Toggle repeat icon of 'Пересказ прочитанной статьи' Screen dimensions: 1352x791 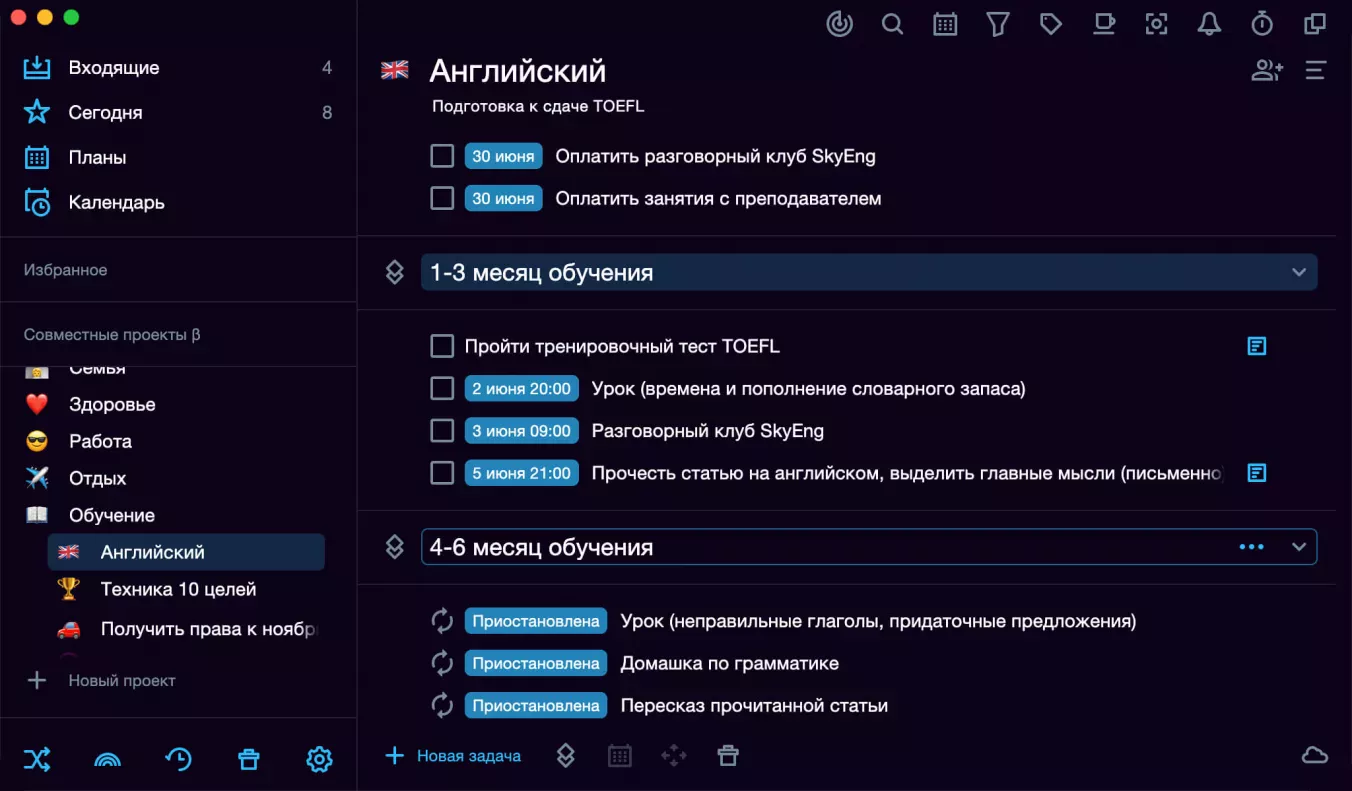442,705
